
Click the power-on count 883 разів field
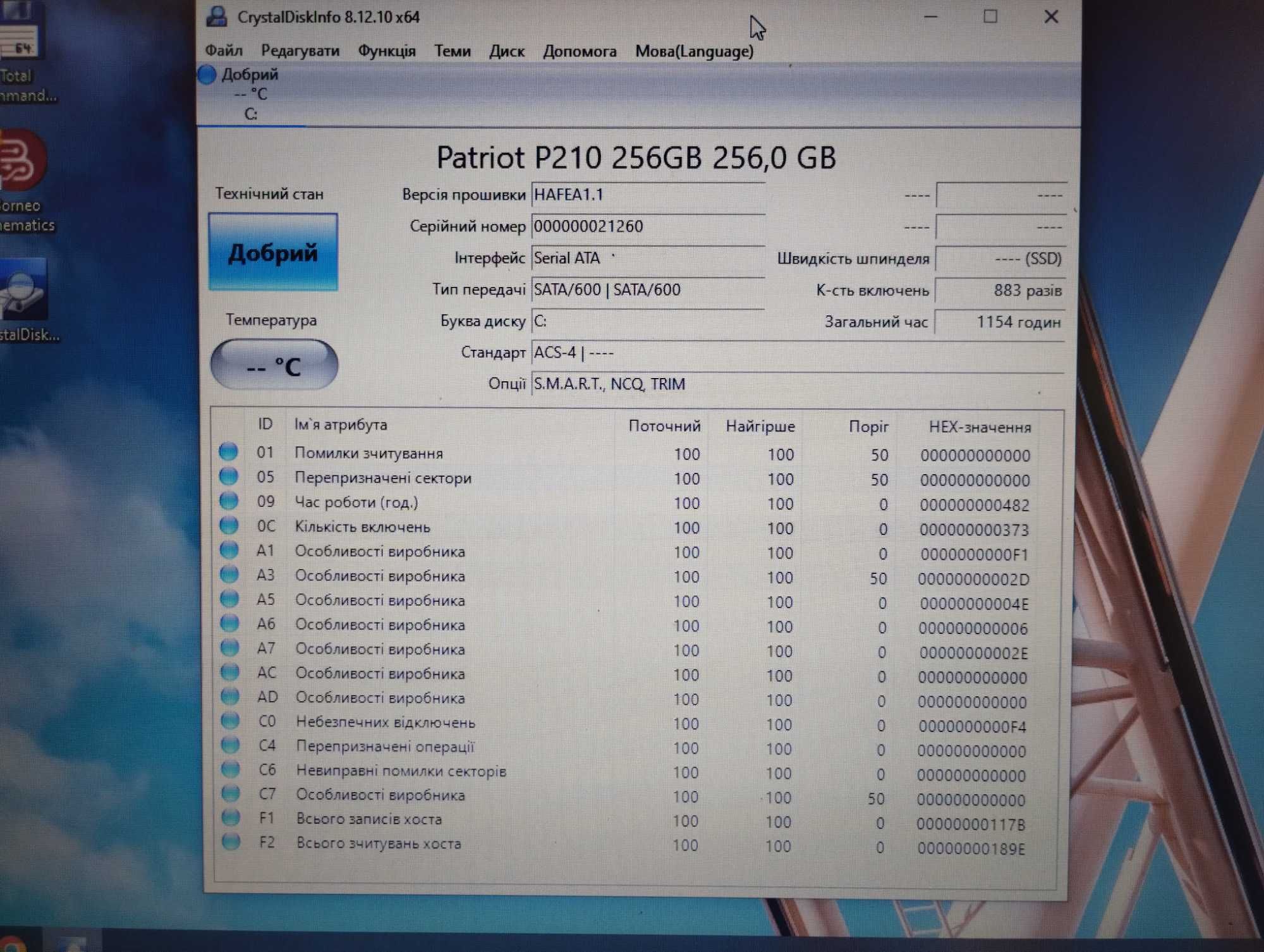(1000, 290)
